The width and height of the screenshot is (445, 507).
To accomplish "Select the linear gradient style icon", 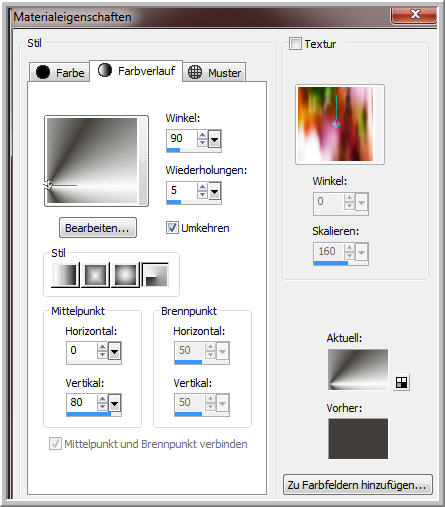I will click(x=65, y=275).
